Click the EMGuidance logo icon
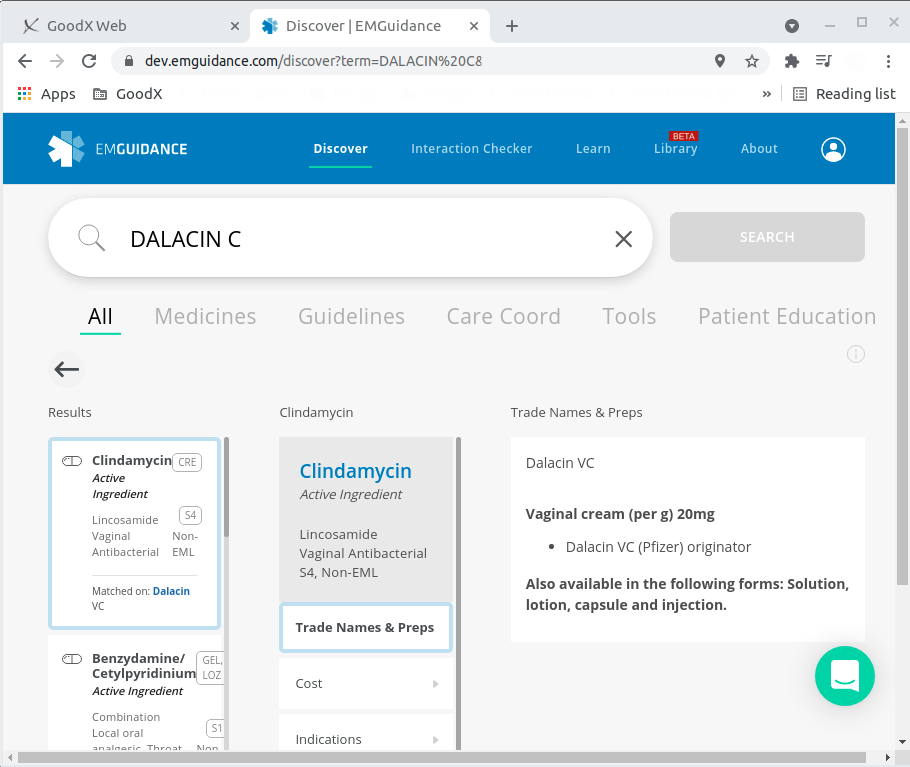Image resolution: width=910 pixels, height=767 pixels. [x=66, y=149]
